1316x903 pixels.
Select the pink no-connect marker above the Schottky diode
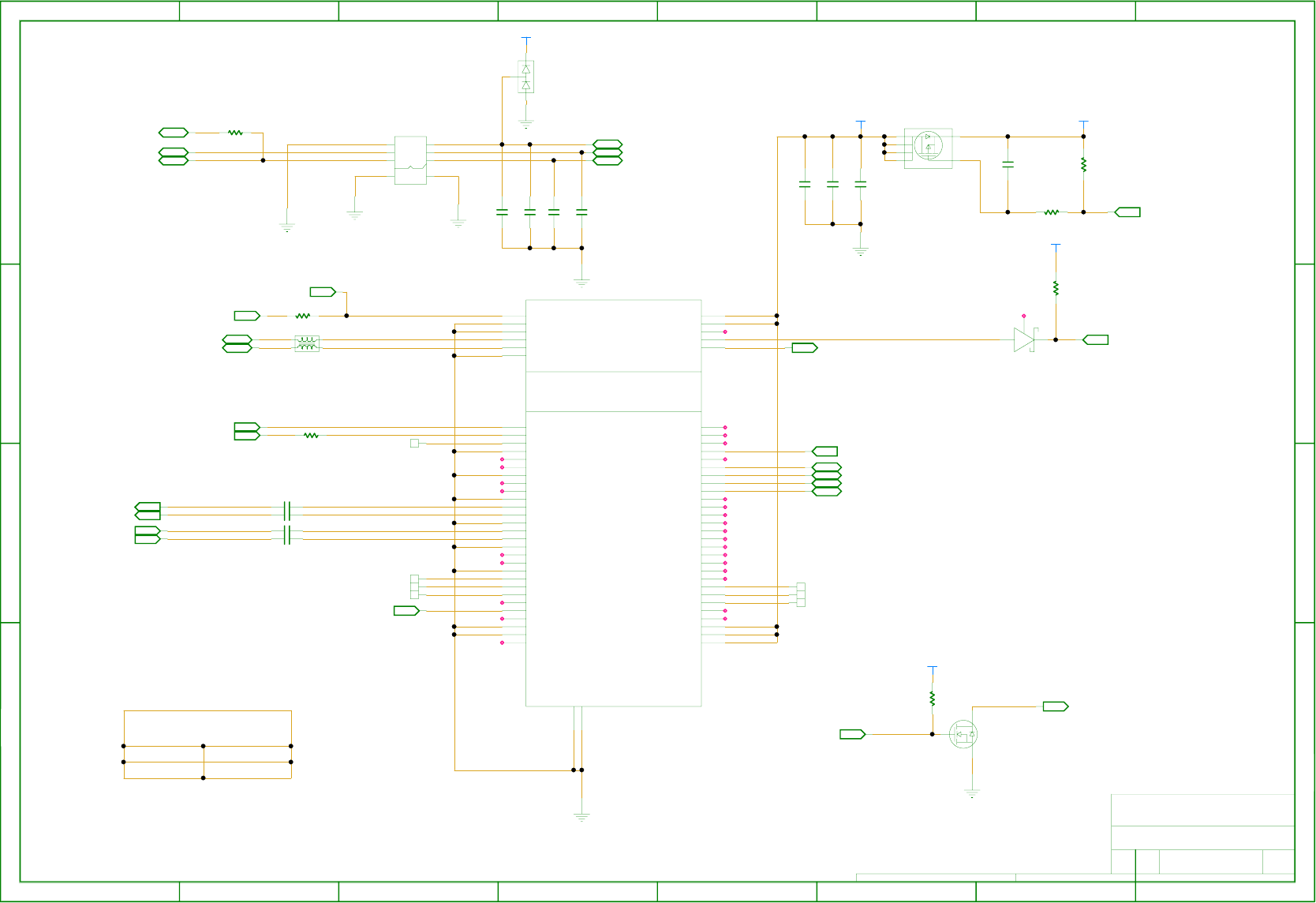click(x=1024, y=316)
